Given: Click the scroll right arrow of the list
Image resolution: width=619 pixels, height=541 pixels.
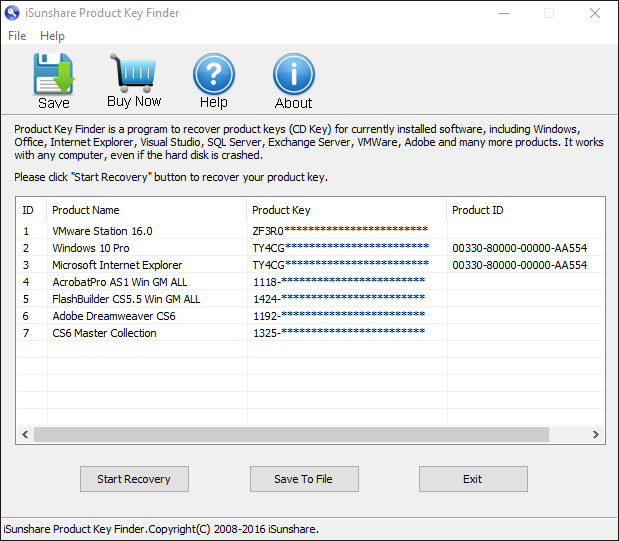Looking at the screenshot, I should (596, 434).
